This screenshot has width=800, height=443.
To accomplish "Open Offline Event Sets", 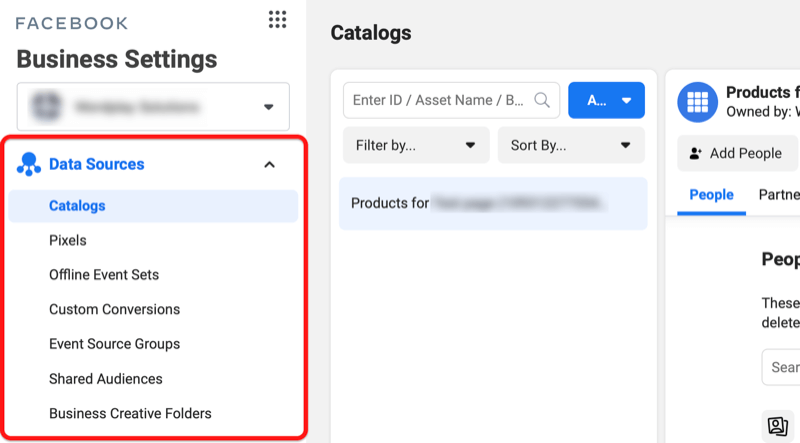I will click(x=104, y=275).
